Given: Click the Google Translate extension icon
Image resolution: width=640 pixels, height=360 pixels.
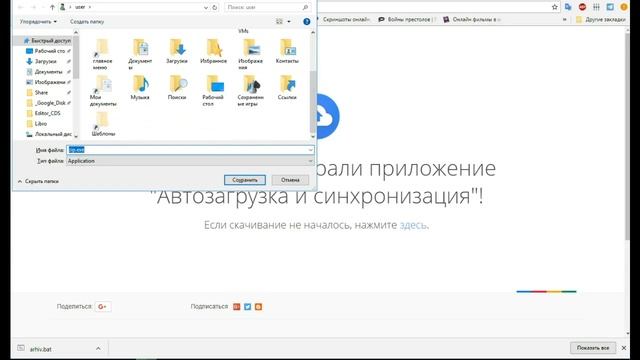Looking at the screenshot, I should pyautogui.click(x=568, y=7).
